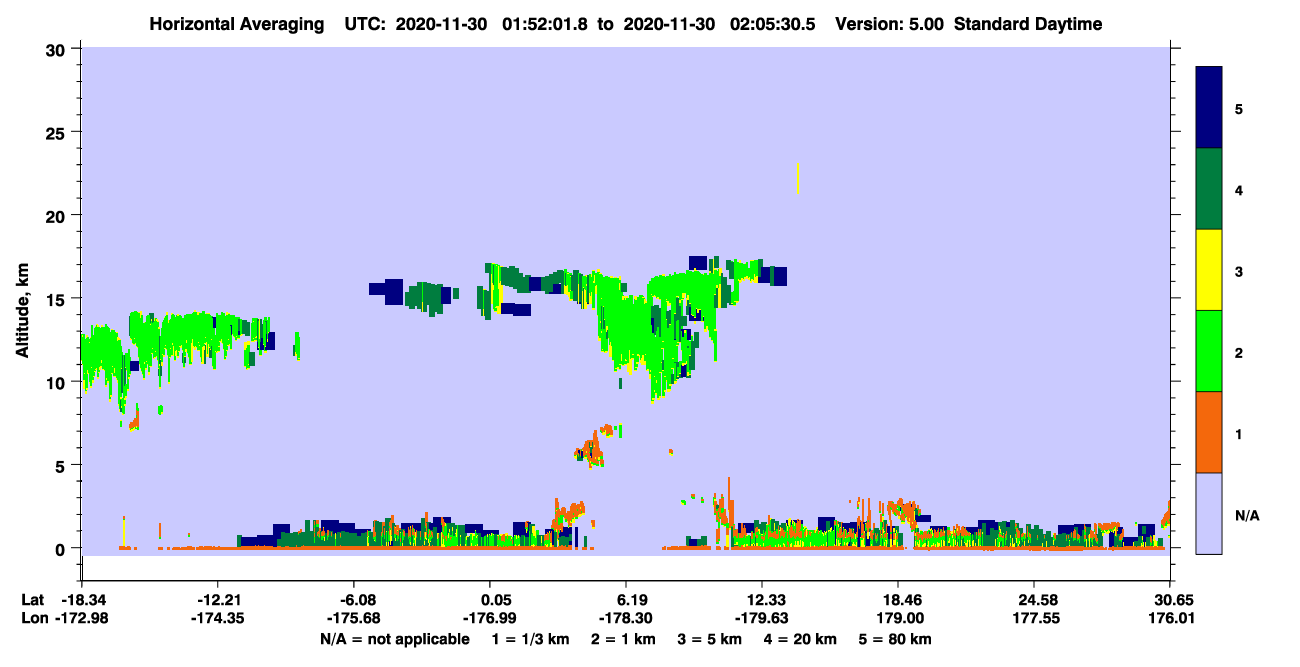
Task: Click the 'Lon' row label
Action: (34, 618)
